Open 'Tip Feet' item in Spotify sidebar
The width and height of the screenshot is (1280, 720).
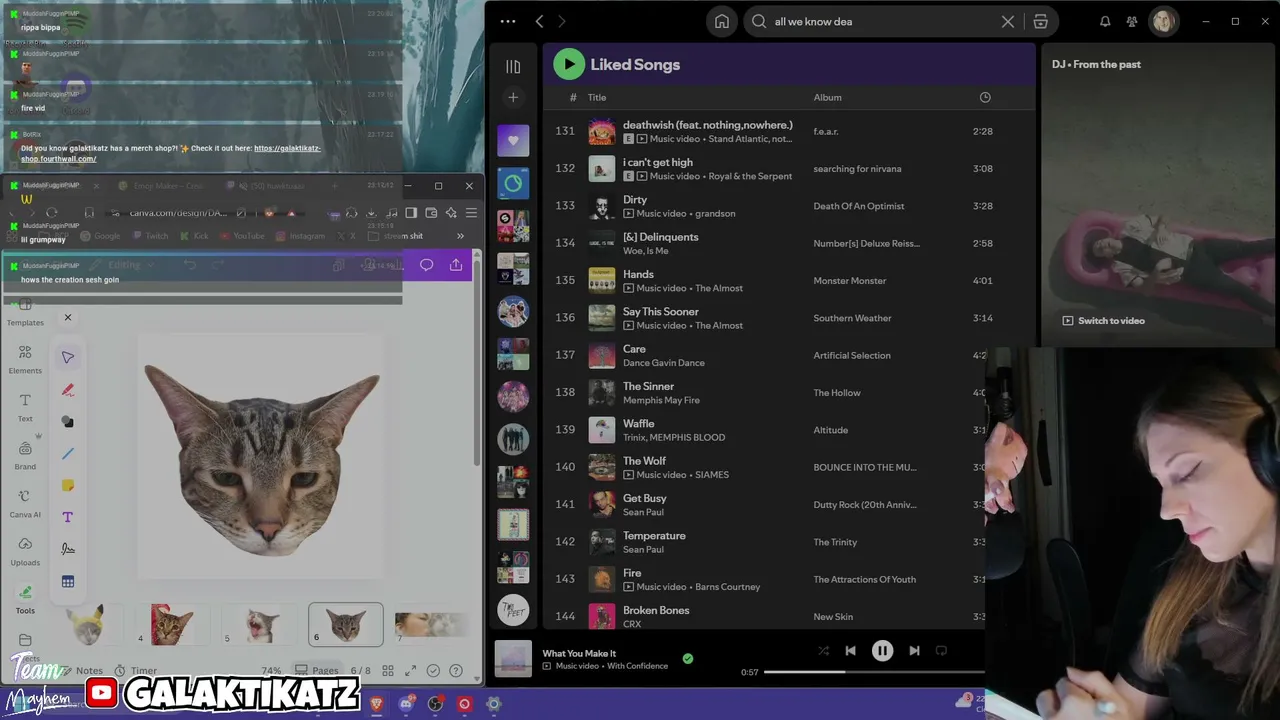point(513,609)
